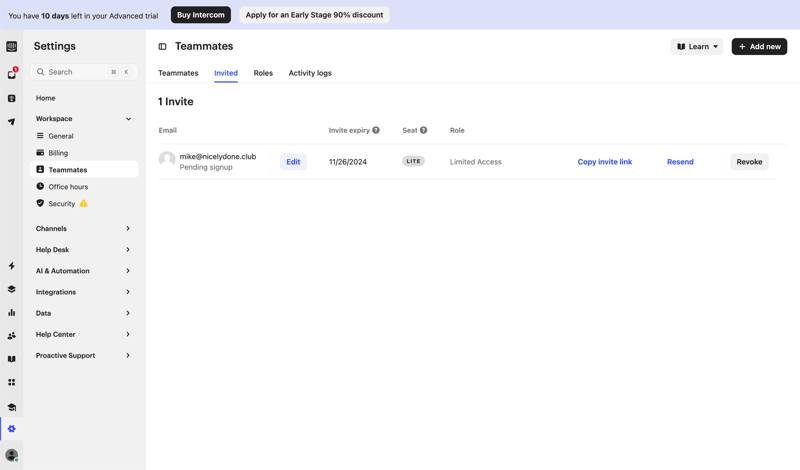800x470 pixels.
Task: Open the App Store grid icon
Action: point(12,382)
